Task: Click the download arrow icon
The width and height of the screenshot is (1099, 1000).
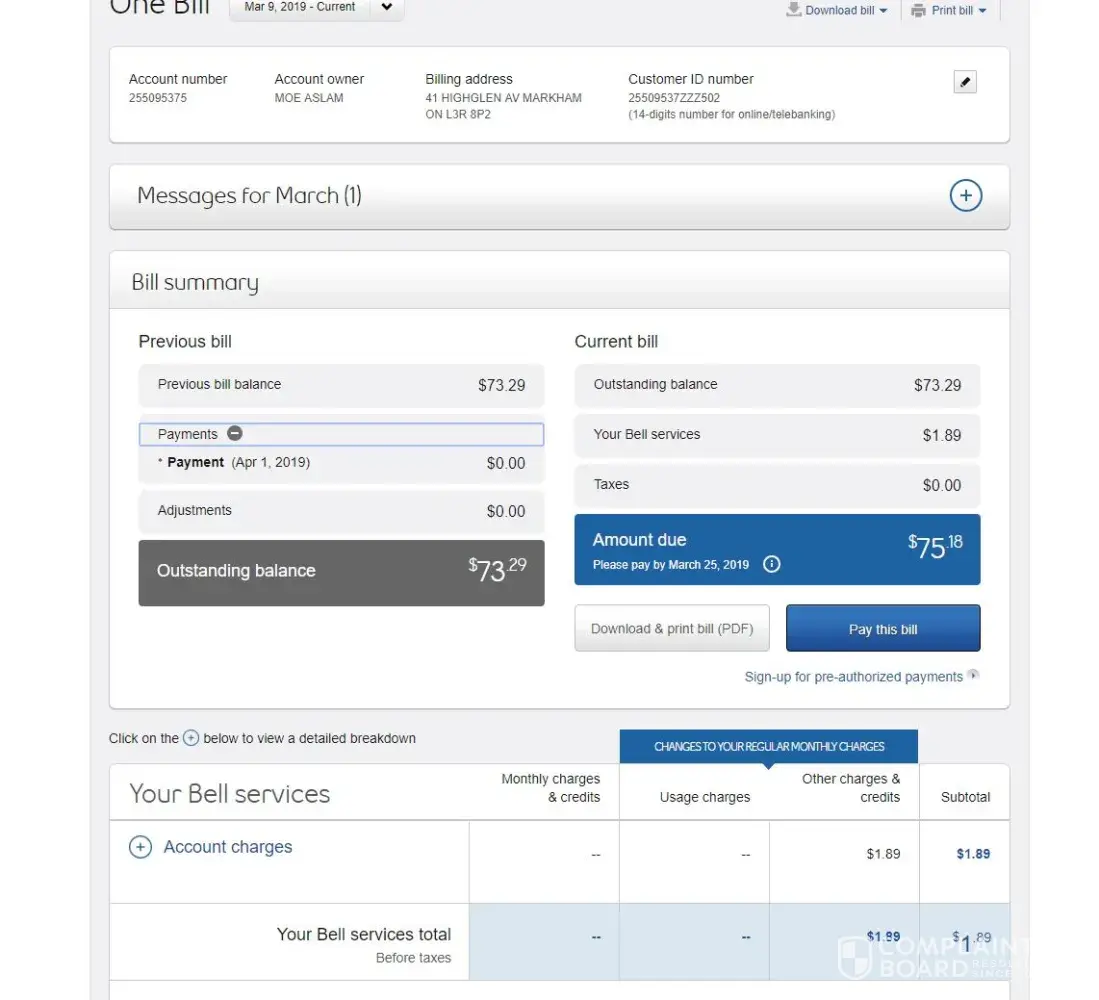Action: [x=794, y=9]
